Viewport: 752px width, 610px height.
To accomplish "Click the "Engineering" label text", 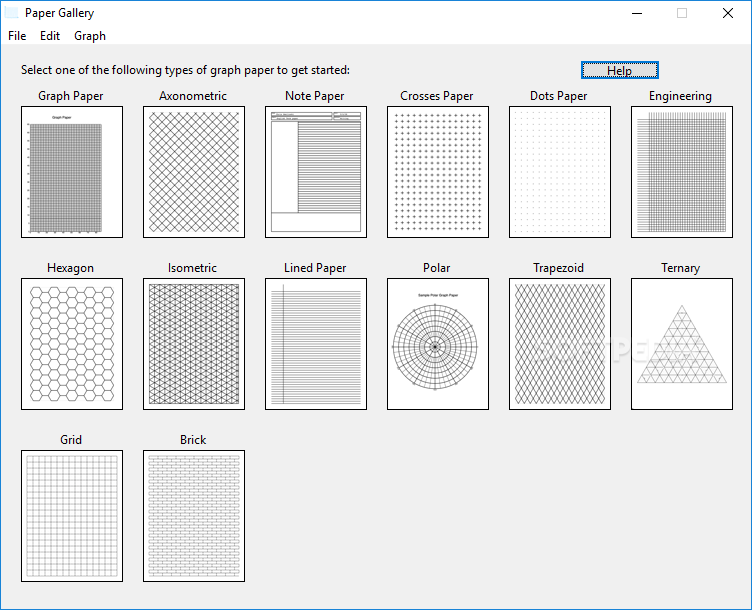I will pyautogui.click(x=680, y=96).
